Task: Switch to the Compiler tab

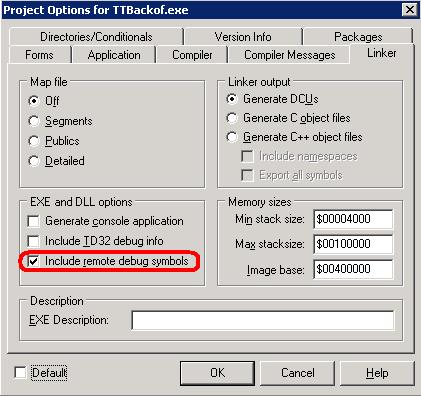Action: [192, 55]
